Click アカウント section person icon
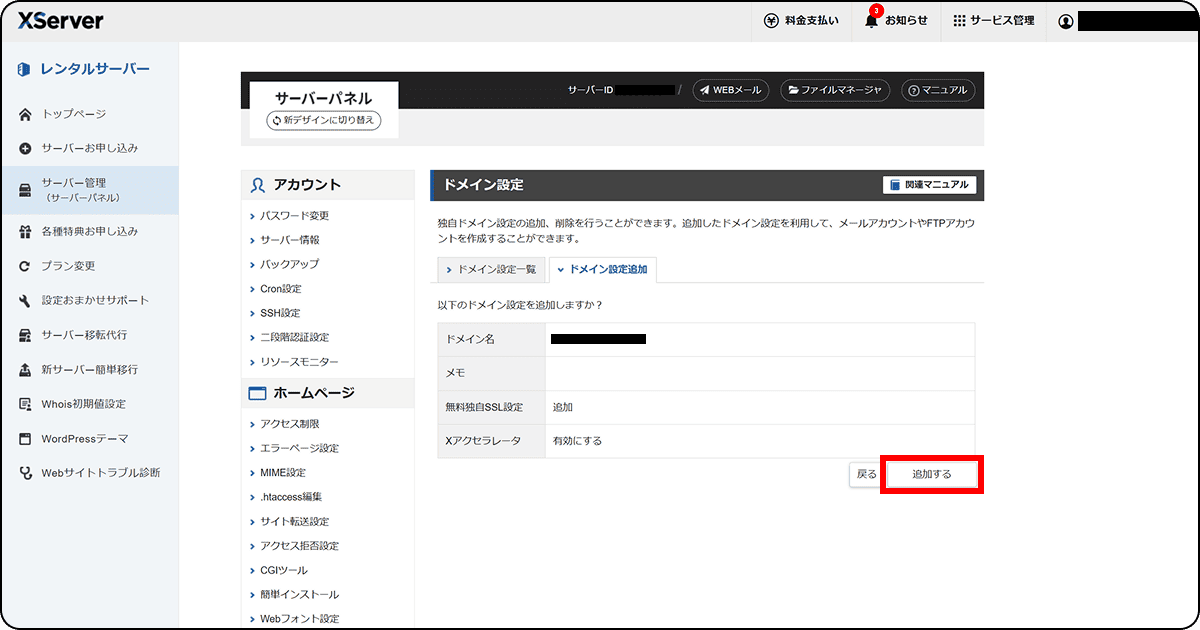 (x=258, y=185)
